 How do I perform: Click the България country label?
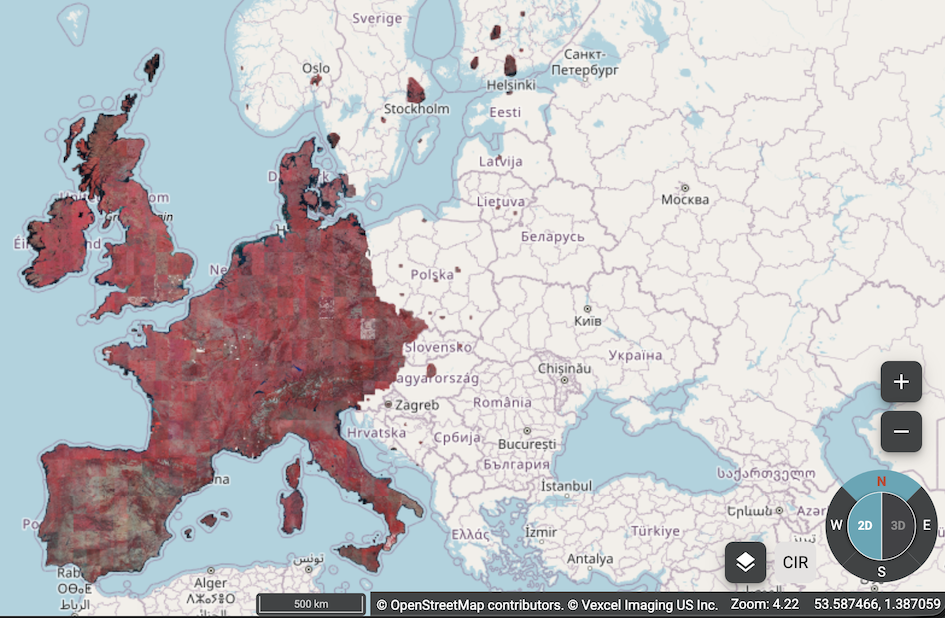click(516, 465)
